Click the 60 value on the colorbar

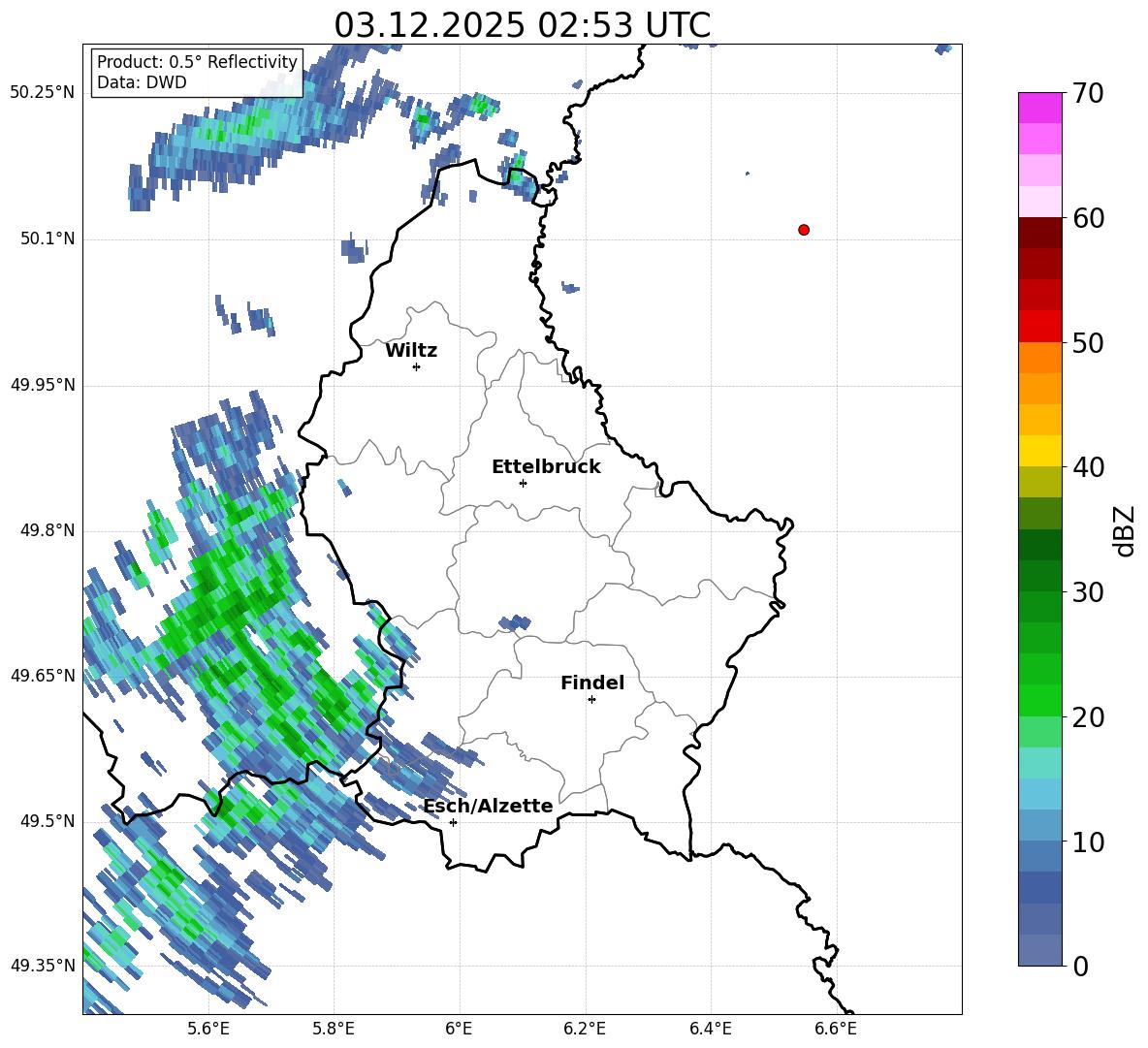1087,218
